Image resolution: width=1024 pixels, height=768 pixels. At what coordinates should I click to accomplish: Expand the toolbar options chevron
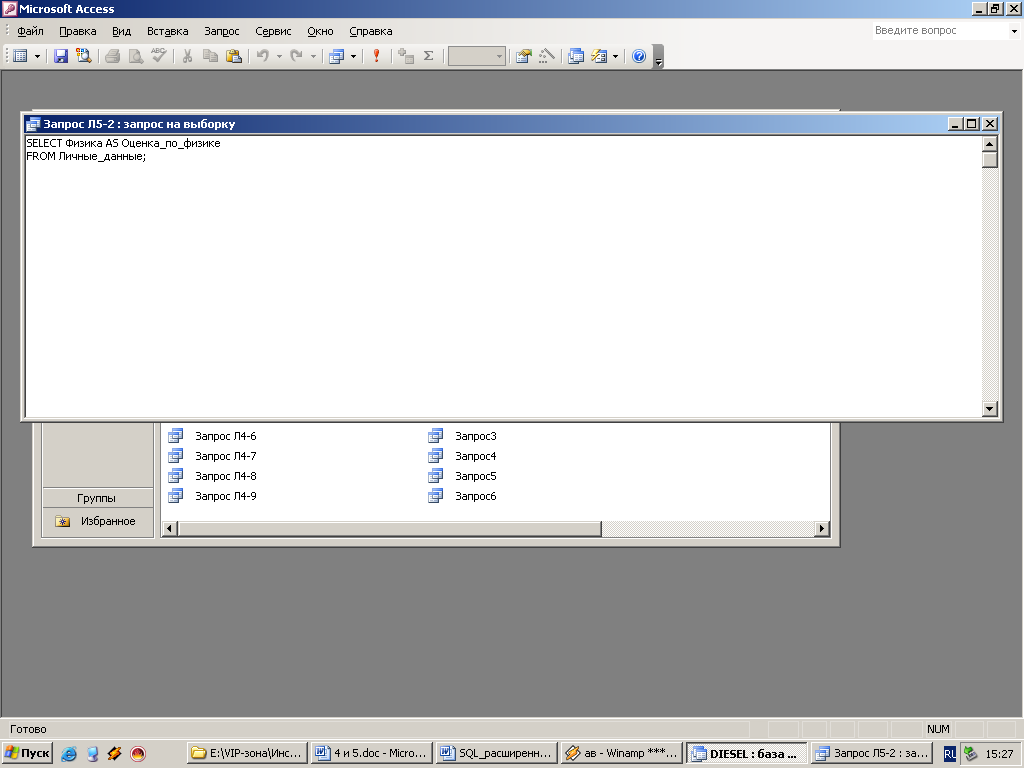658,57
